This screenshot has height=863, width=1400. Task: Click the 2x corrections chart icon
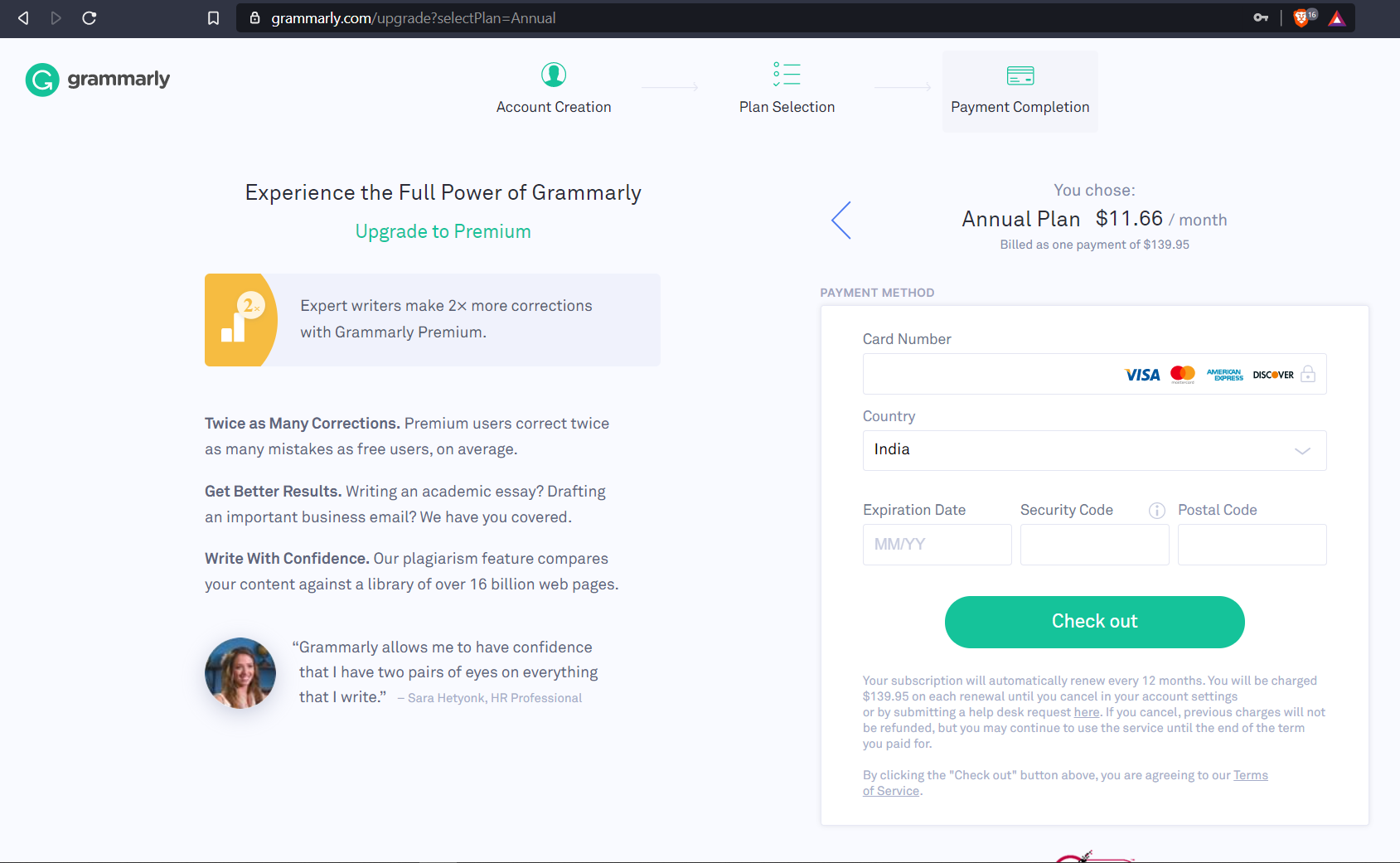[241, 320]
